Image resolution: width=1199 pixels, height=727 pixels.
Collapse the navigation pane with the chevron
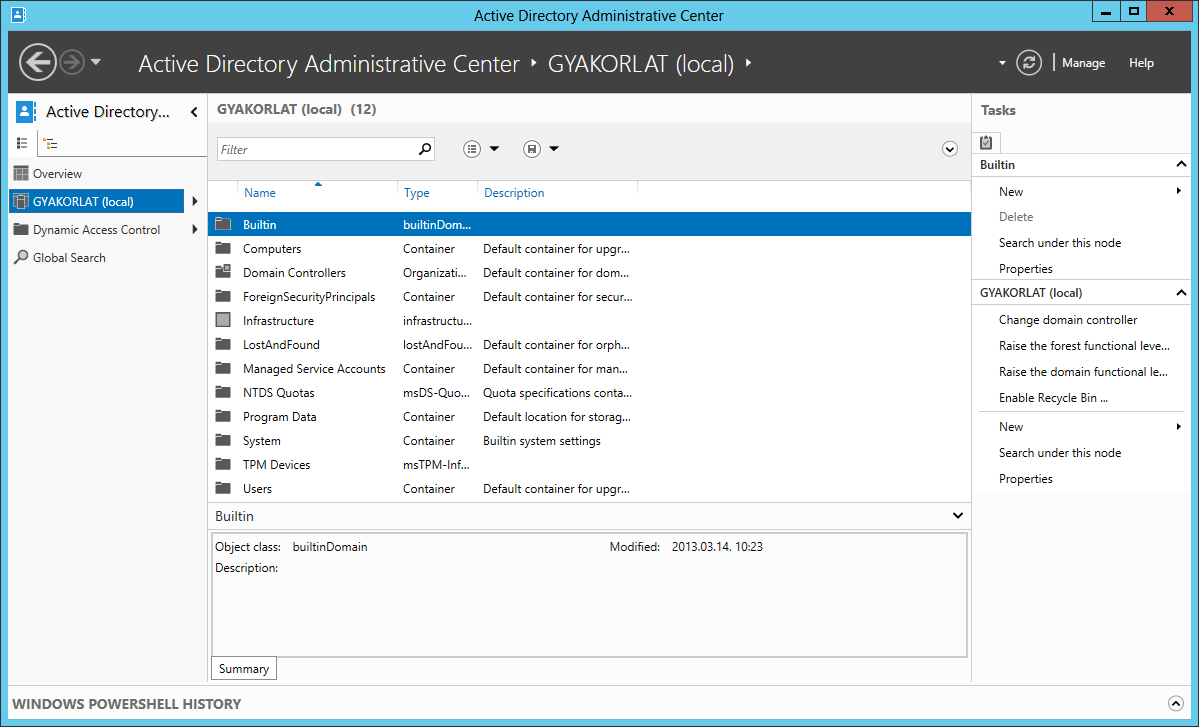pos(194,112)
